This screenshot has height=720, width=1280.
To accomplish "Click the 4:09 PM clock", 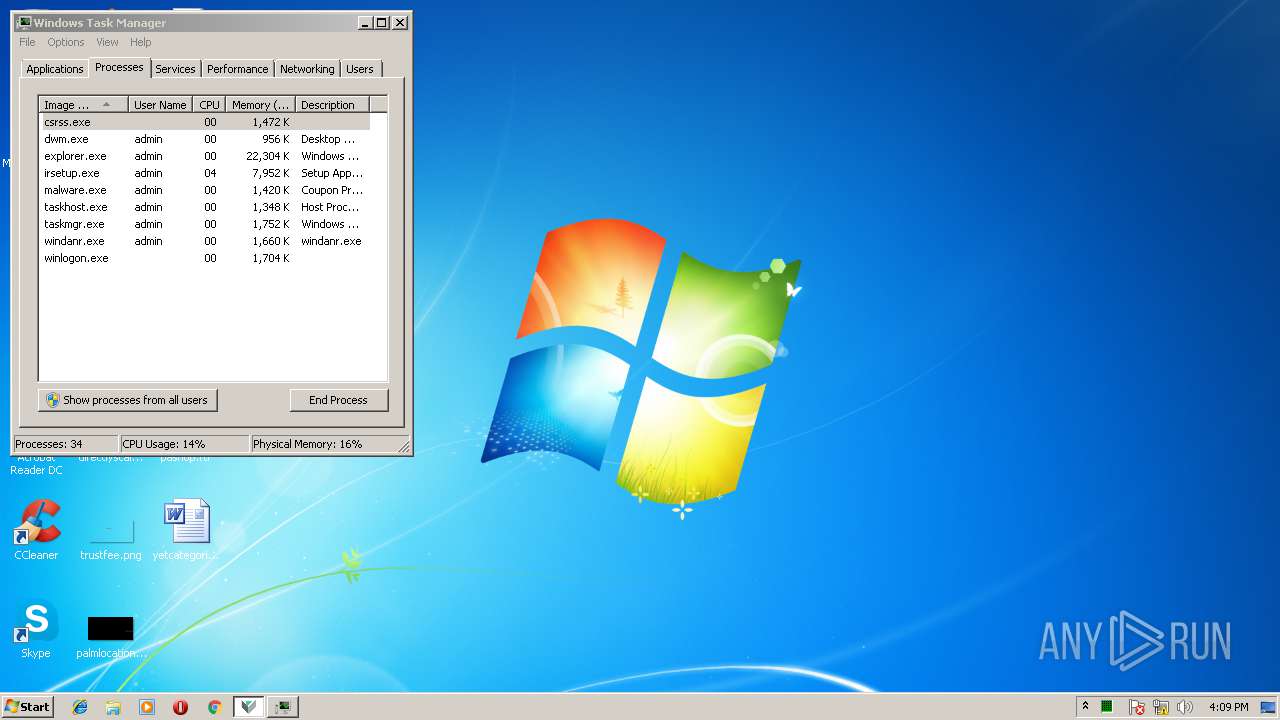I will pos(1228,707).
